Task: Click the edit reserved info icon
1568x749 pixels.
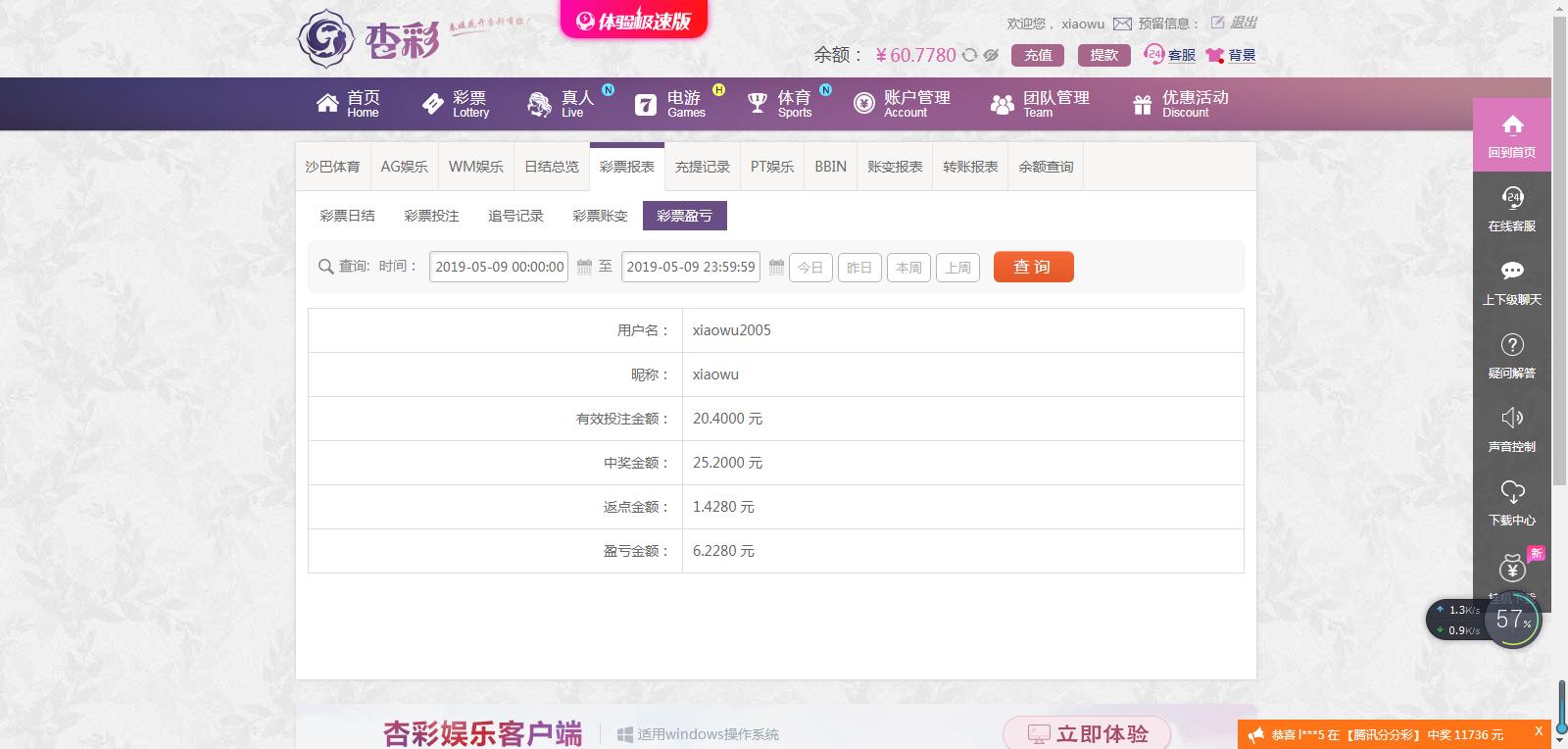Action: 1217,23
